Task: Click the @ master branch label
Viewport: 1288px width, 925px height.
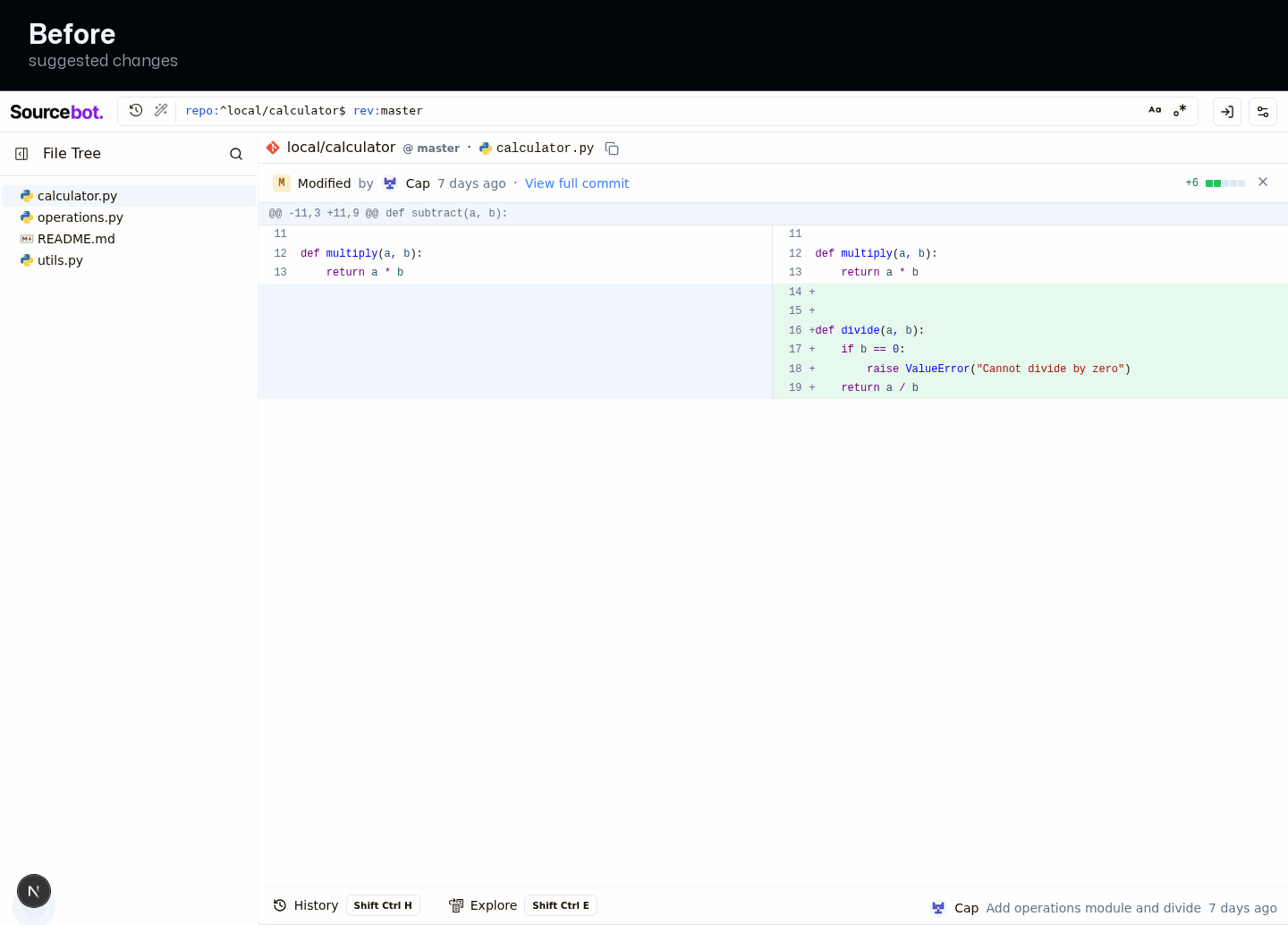Action: [431, 149]
